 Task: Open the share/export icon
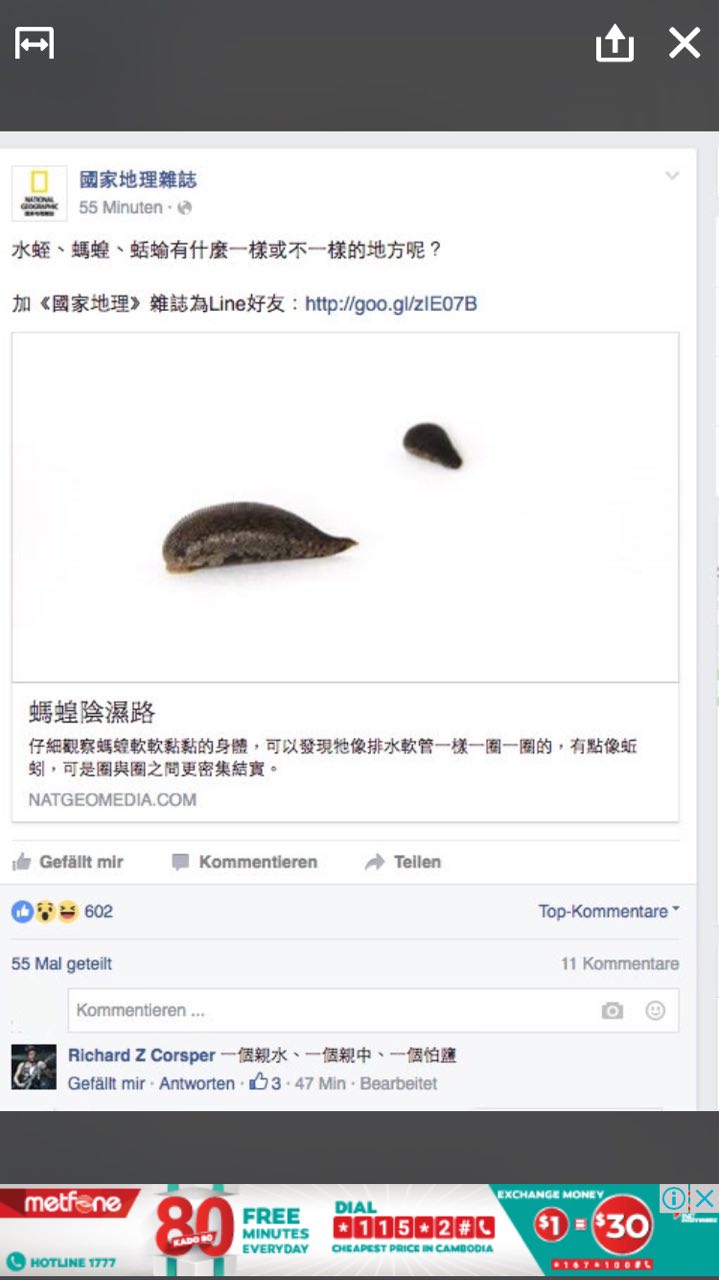click(614, 43)
